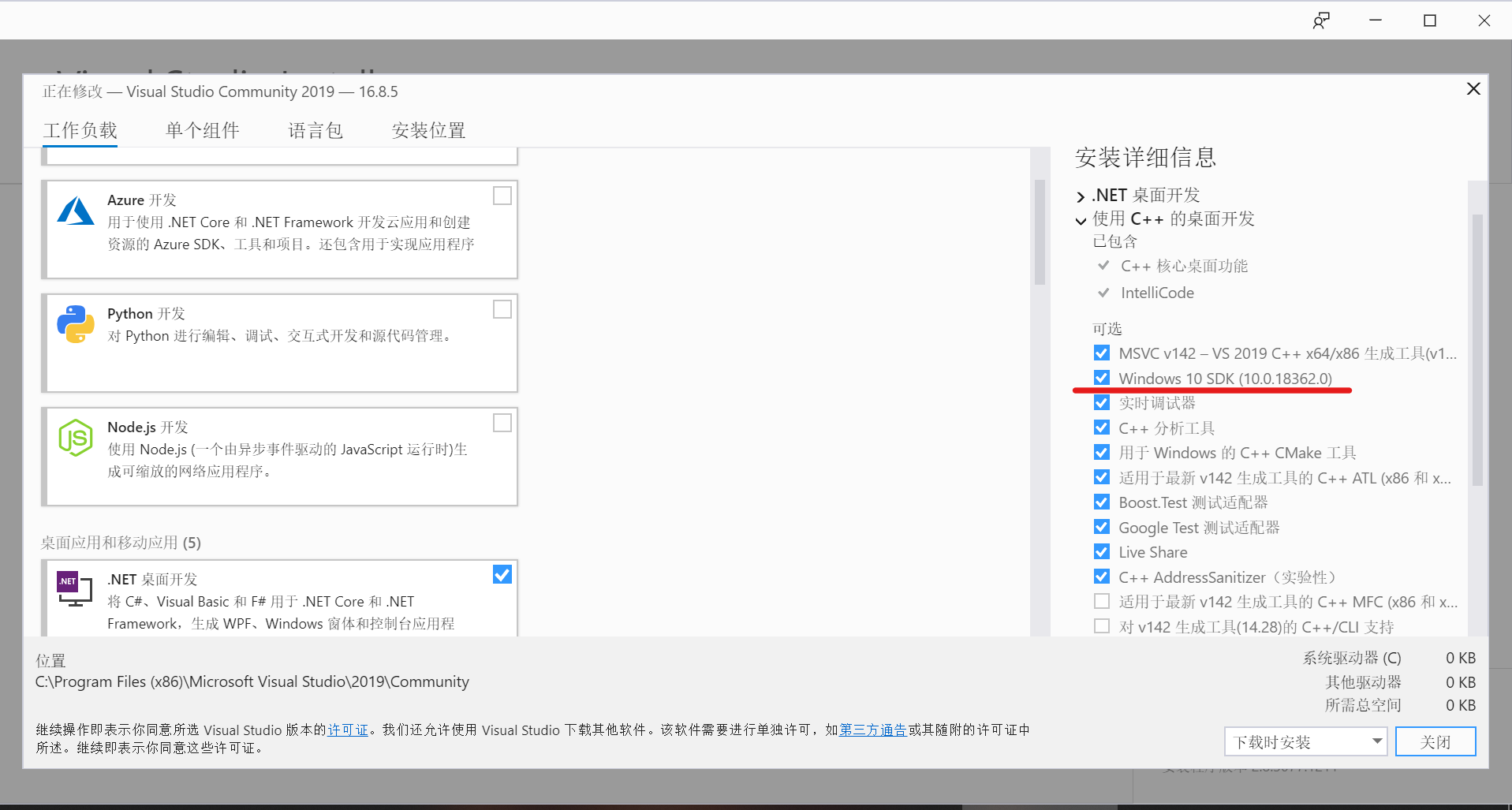The image size is (1512, 810).
Task: Open the 下载时安装 dropdown arrow
Action: pyautogui.click(x=1376, y=741)
